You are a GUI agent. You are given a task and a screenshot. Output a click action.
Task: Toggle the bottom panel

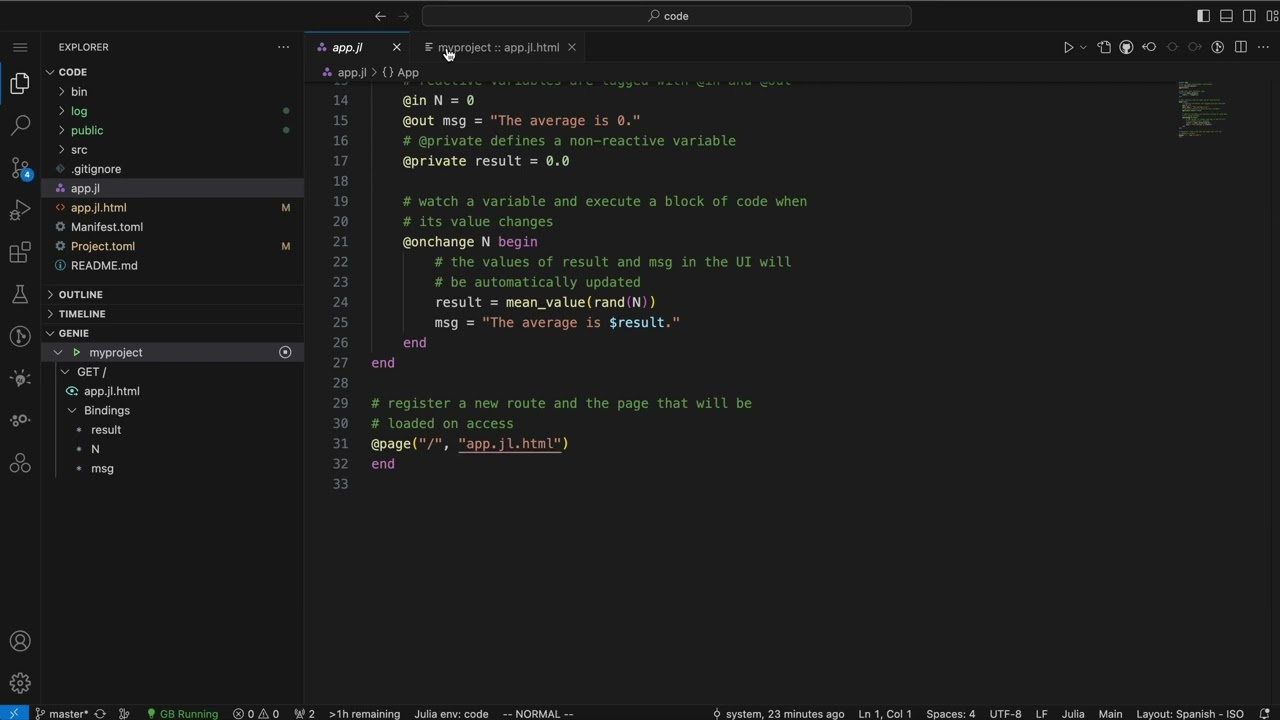tap(1226, 16)
